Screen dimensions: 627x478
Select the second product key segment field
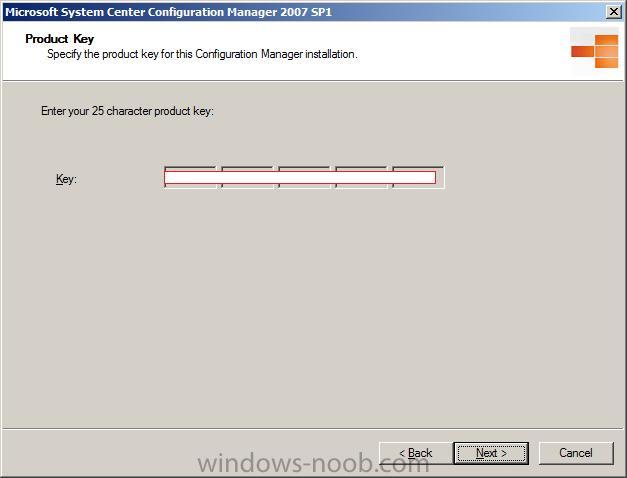click(247, 177)
